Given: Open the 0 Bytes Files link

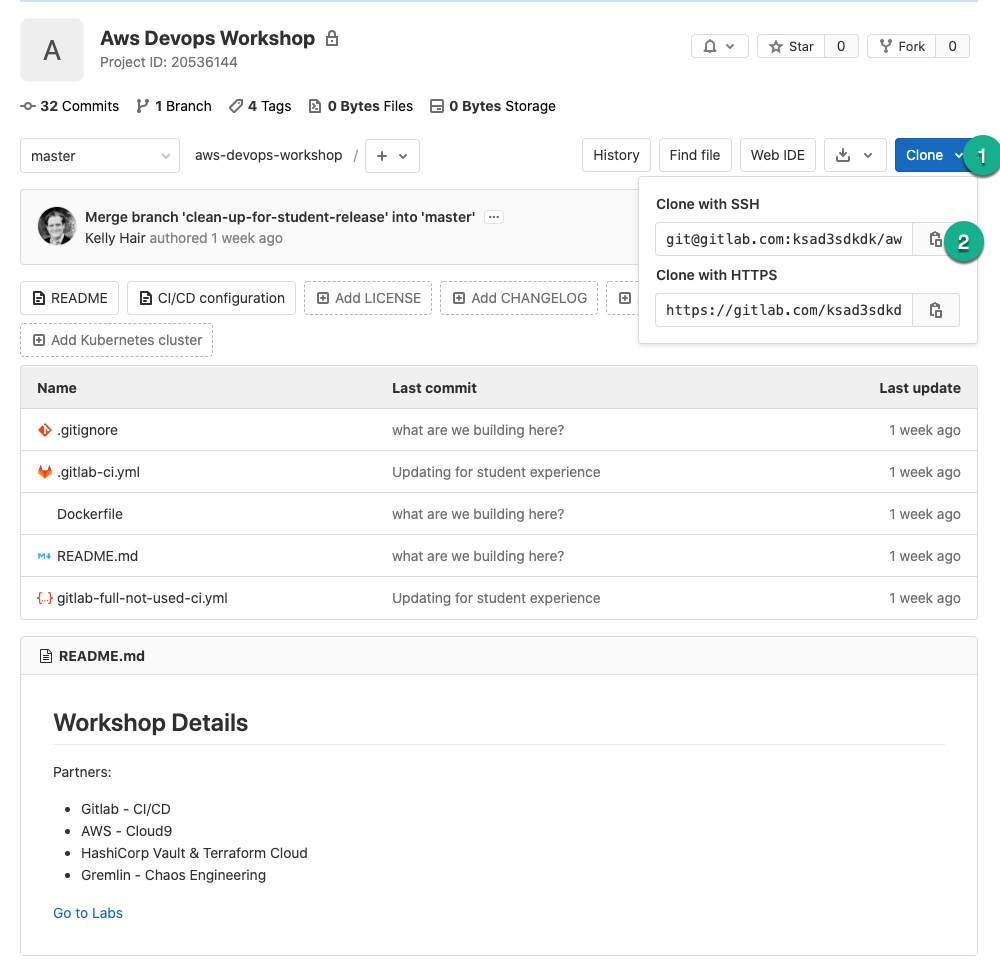Looking at the screenshot, I should tap(361, 106).
